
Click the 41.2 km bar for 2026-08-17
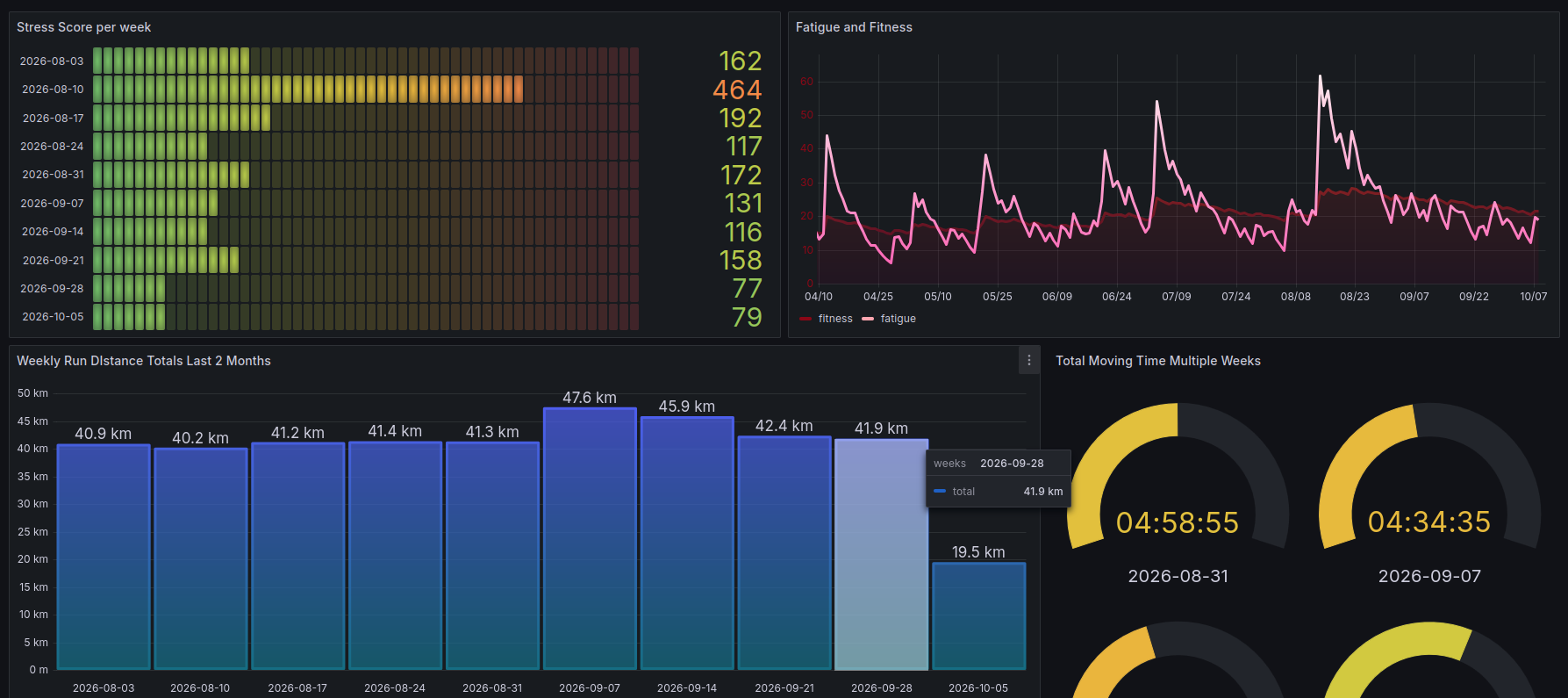click(297, 556)
